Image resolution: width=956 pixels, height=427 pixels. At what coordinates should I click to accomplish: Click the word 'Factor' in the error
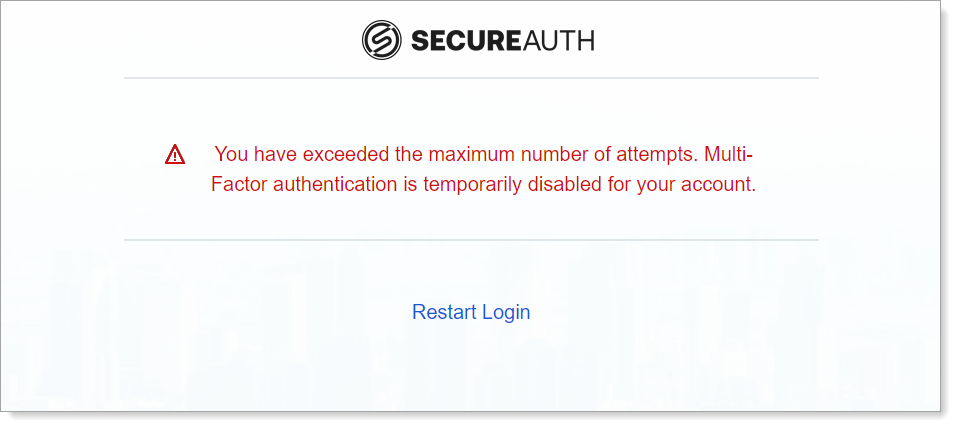[x=239, y=184]
